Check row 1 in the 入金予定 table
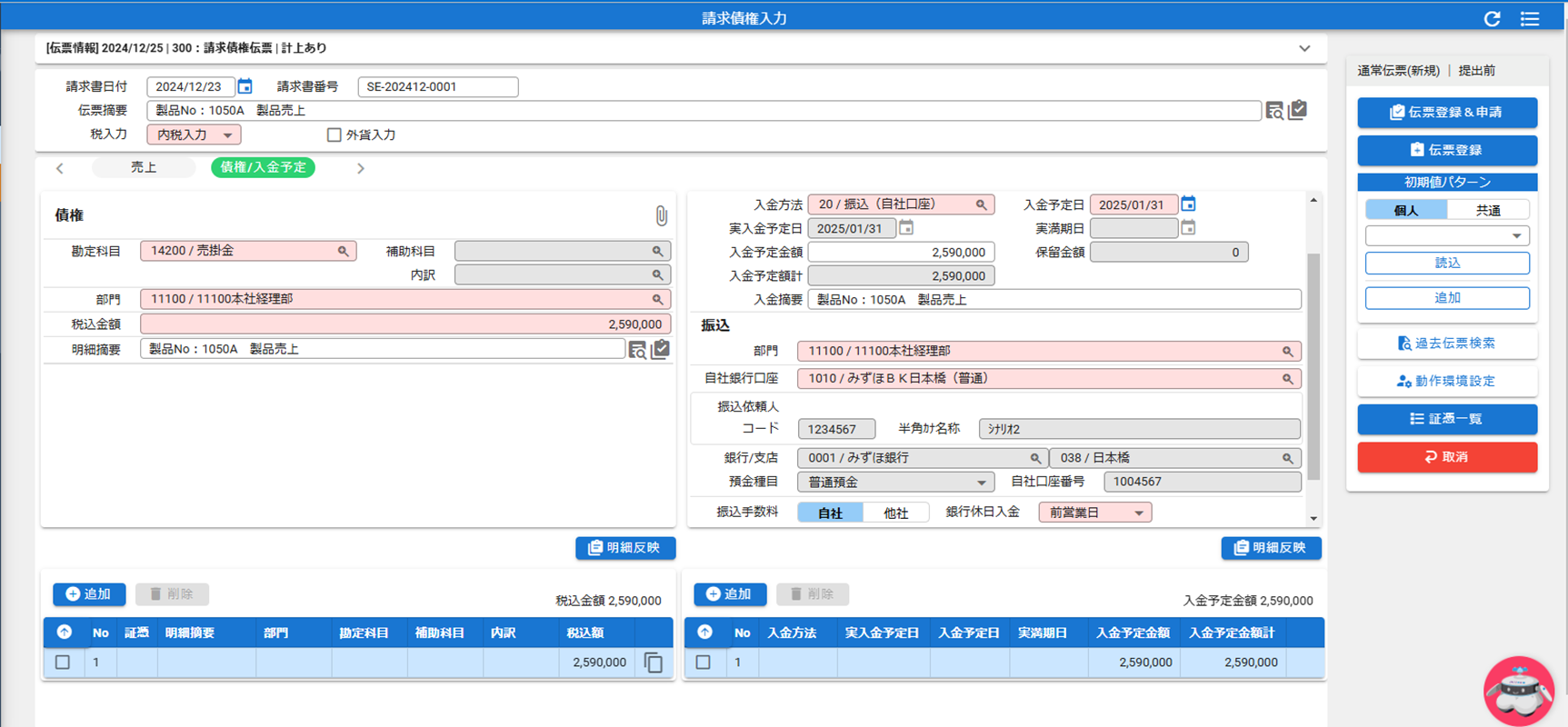Viewport: 1568px width, 727px height. pyautogui.click(x=704, y=662)
